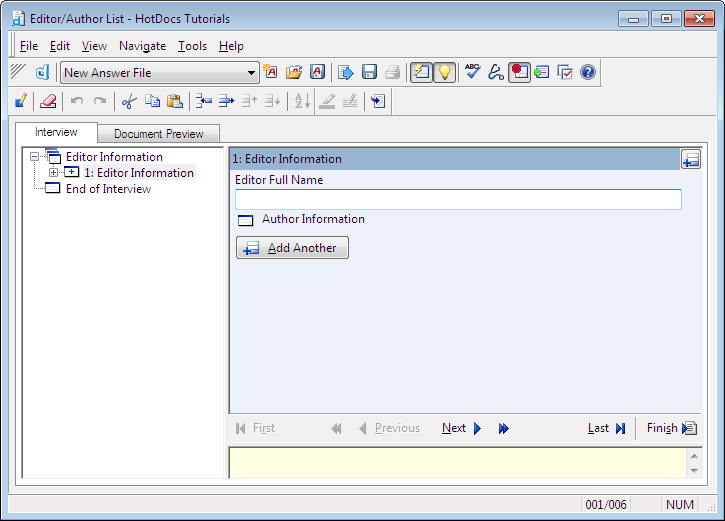Open the File menu
The image size is (725, 521).
[x=29, y=46]
